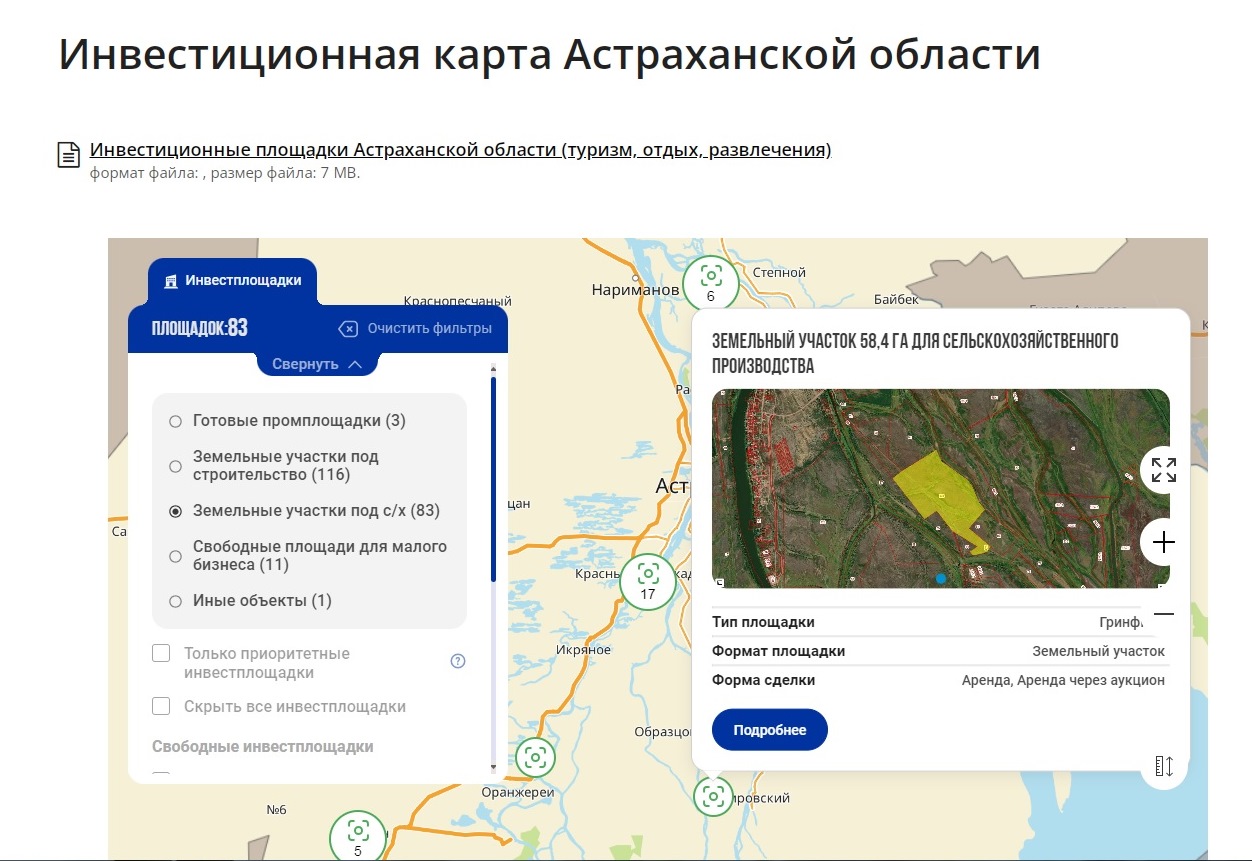Open the ruler measurement tool

click(1164, 766)
